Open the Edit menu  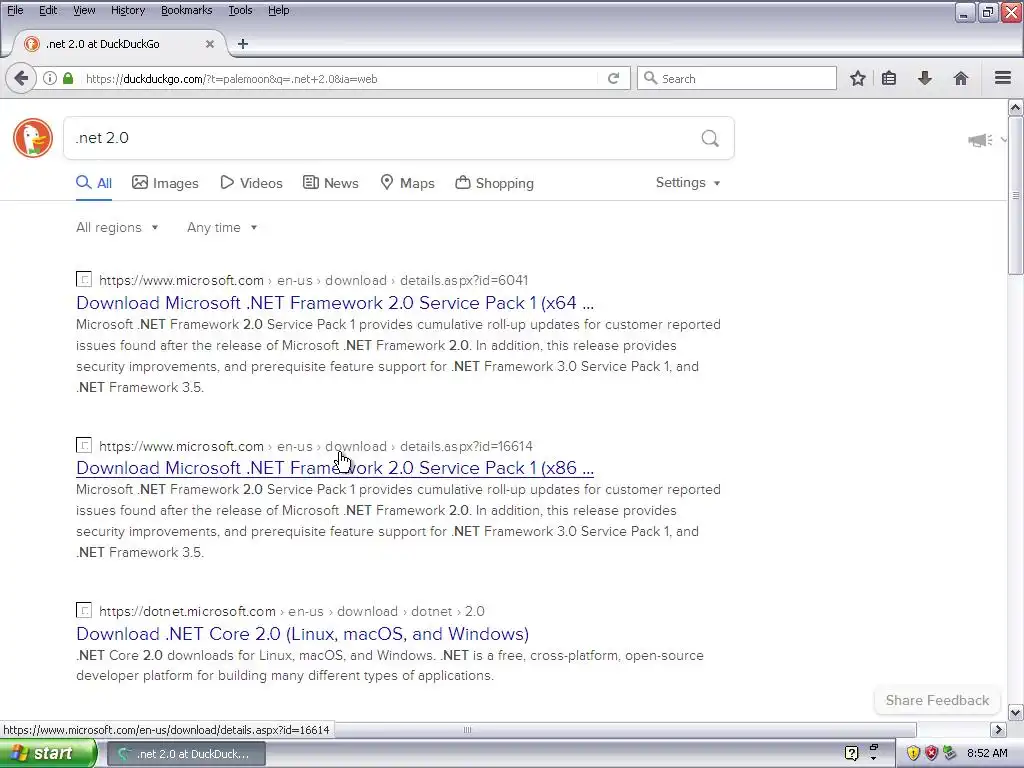[48, 10]
